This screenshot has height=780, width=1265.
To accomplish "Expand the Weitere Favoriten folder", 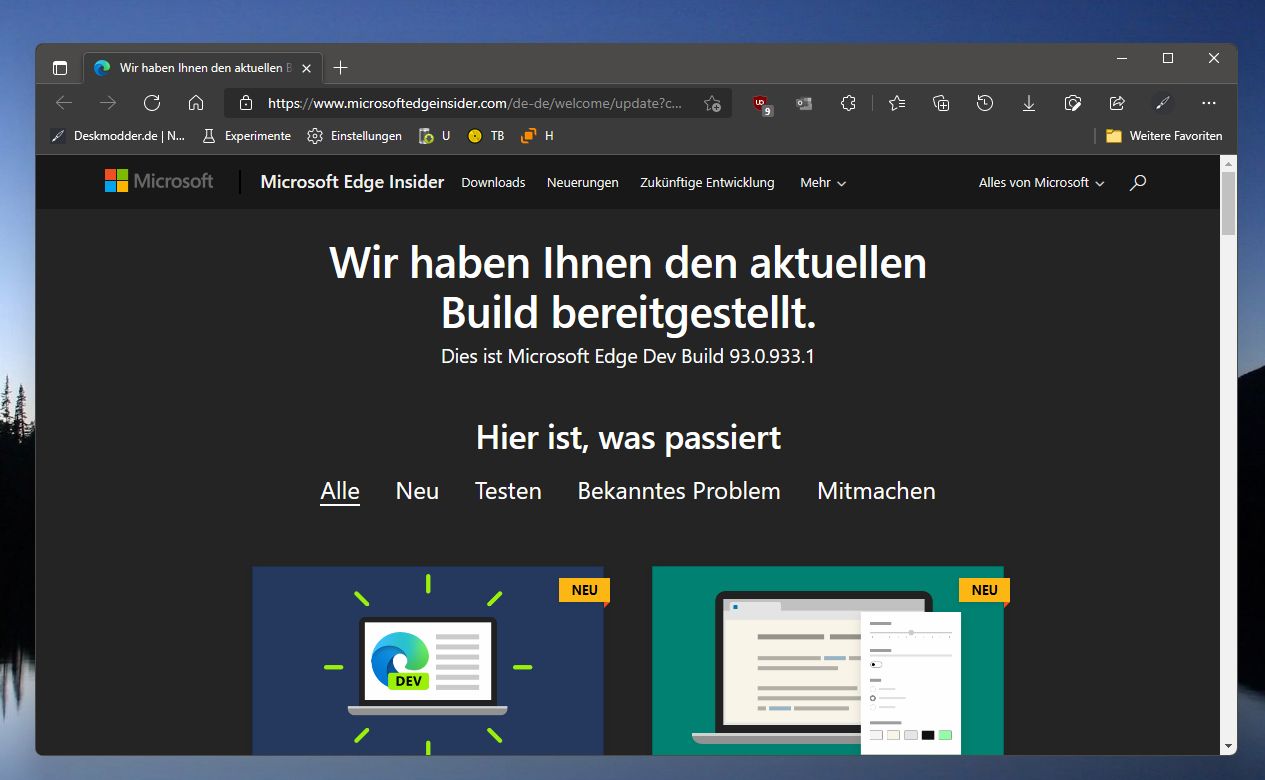I will (x=1164, y=136).
